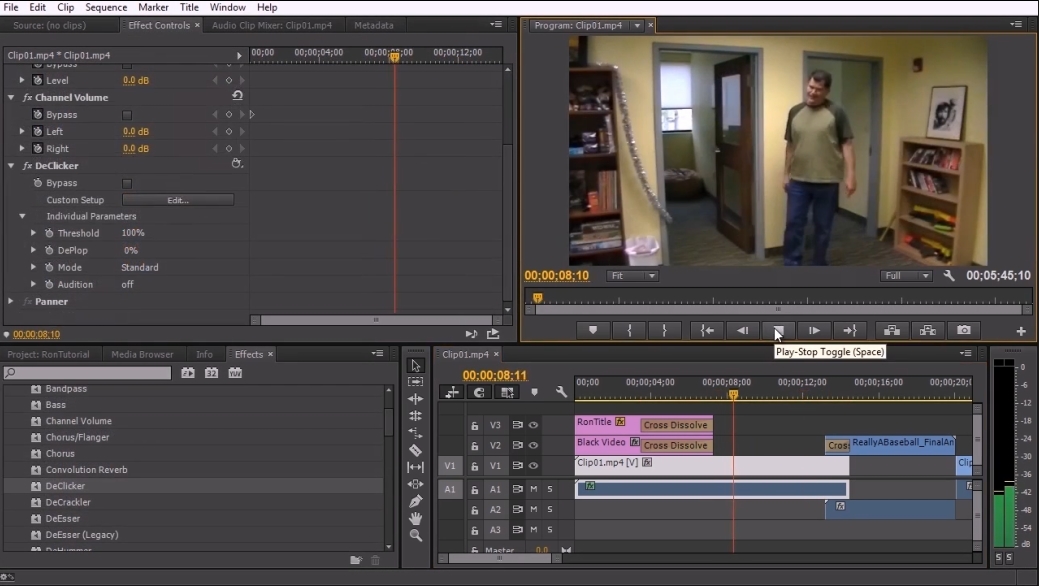Switch to Metadata tab
Screen dimensions: 1039x586
point(374,25)
